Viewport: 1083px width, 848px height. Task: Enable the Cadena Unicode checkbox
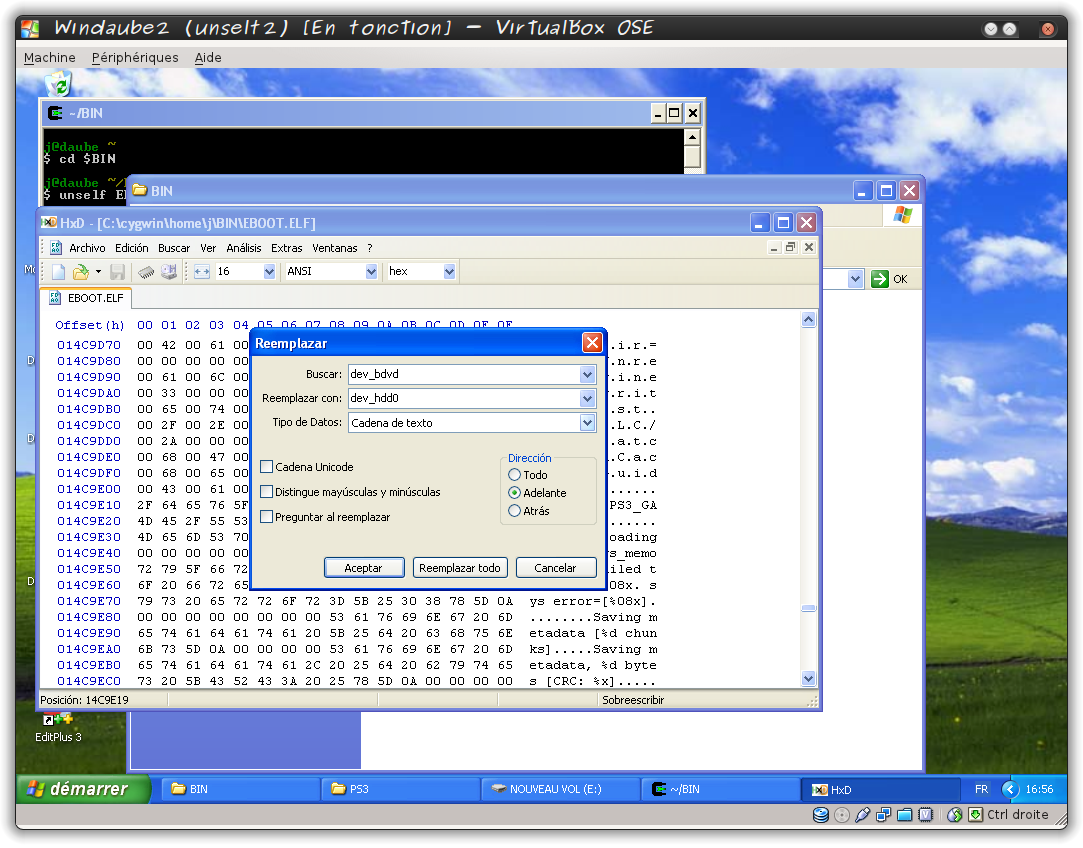pyautogui.click(x=267, y=467)
